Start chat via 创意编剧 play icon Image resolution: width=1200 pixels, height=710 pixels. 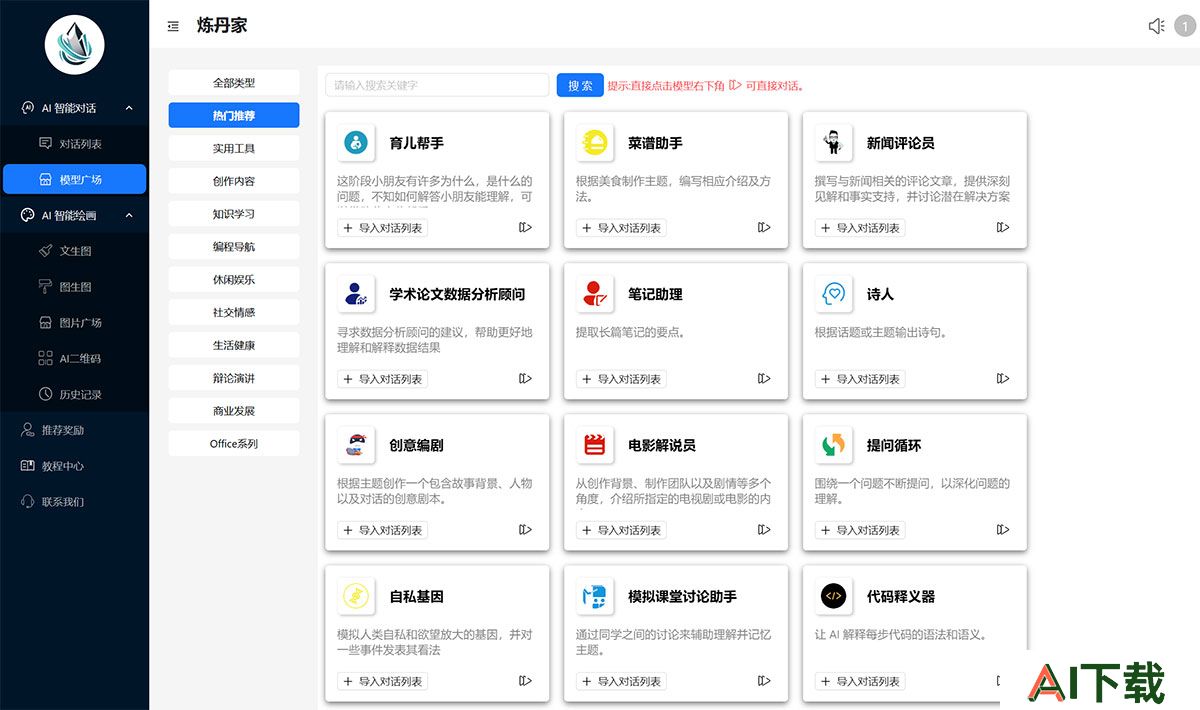point(525,530)
